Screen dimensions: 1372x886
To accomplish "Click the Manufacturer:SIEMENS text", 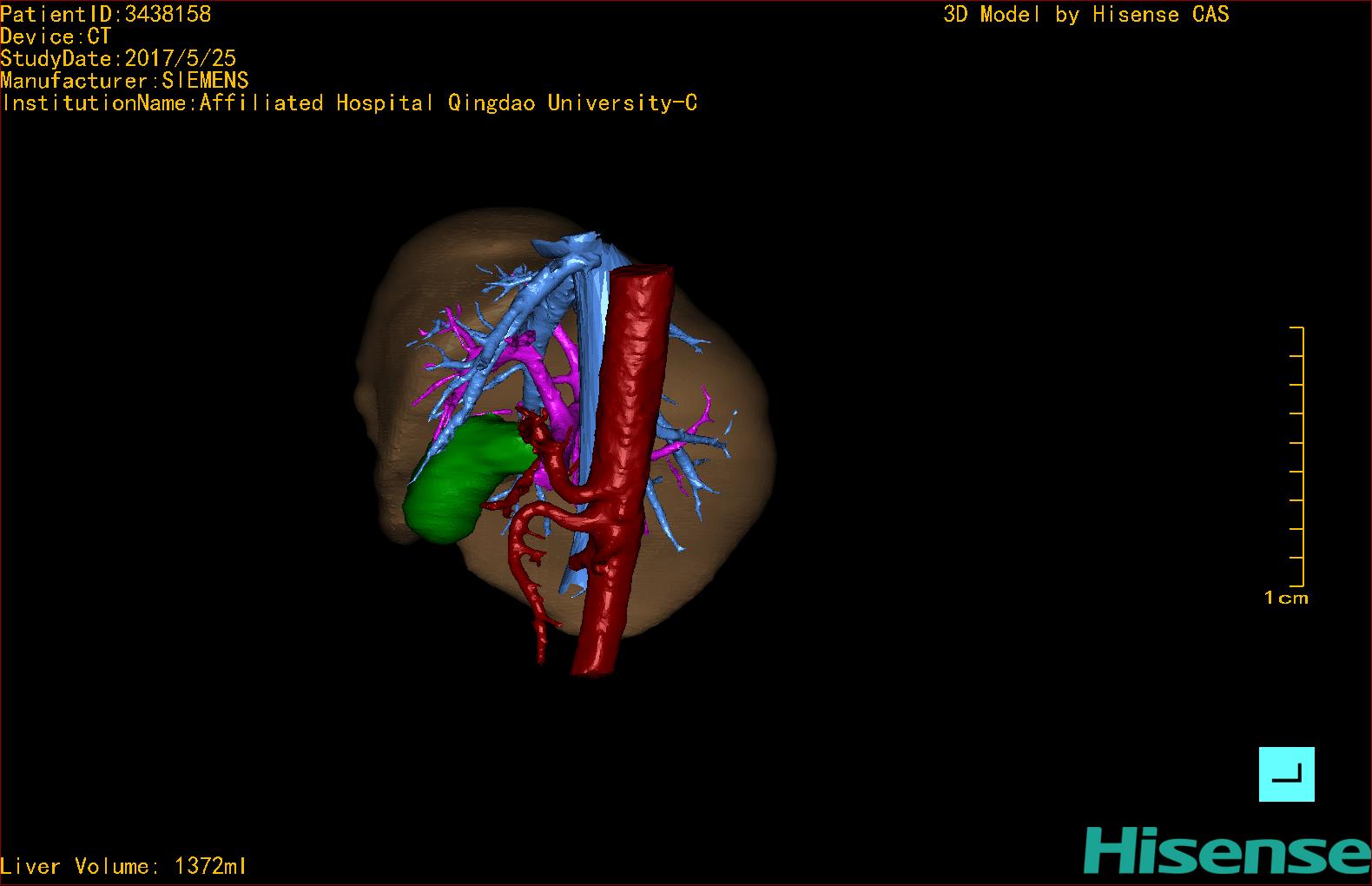I will (x=125, y=81).
